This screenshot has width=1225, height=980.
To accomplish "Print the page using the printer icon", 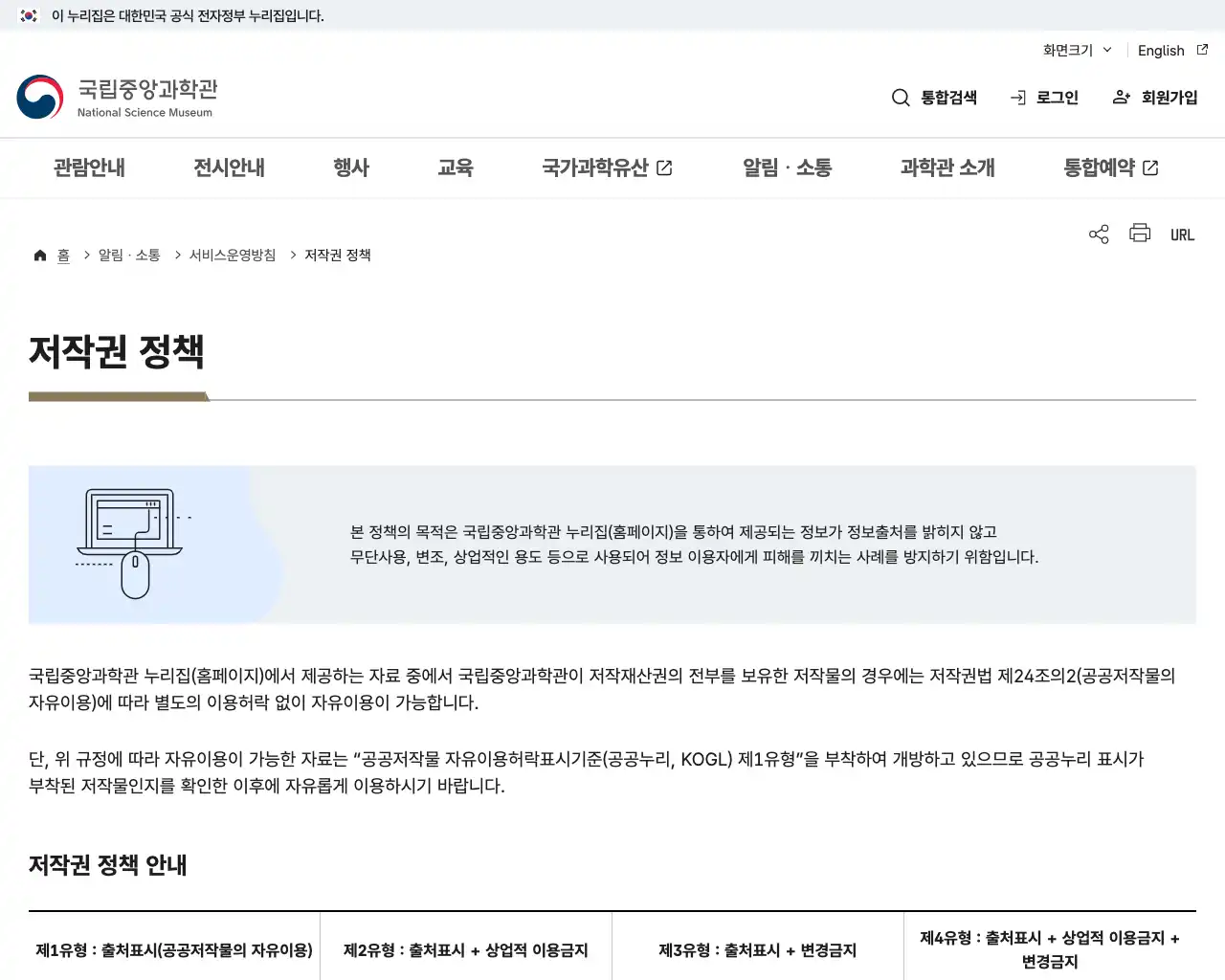I will (1139, 233).
